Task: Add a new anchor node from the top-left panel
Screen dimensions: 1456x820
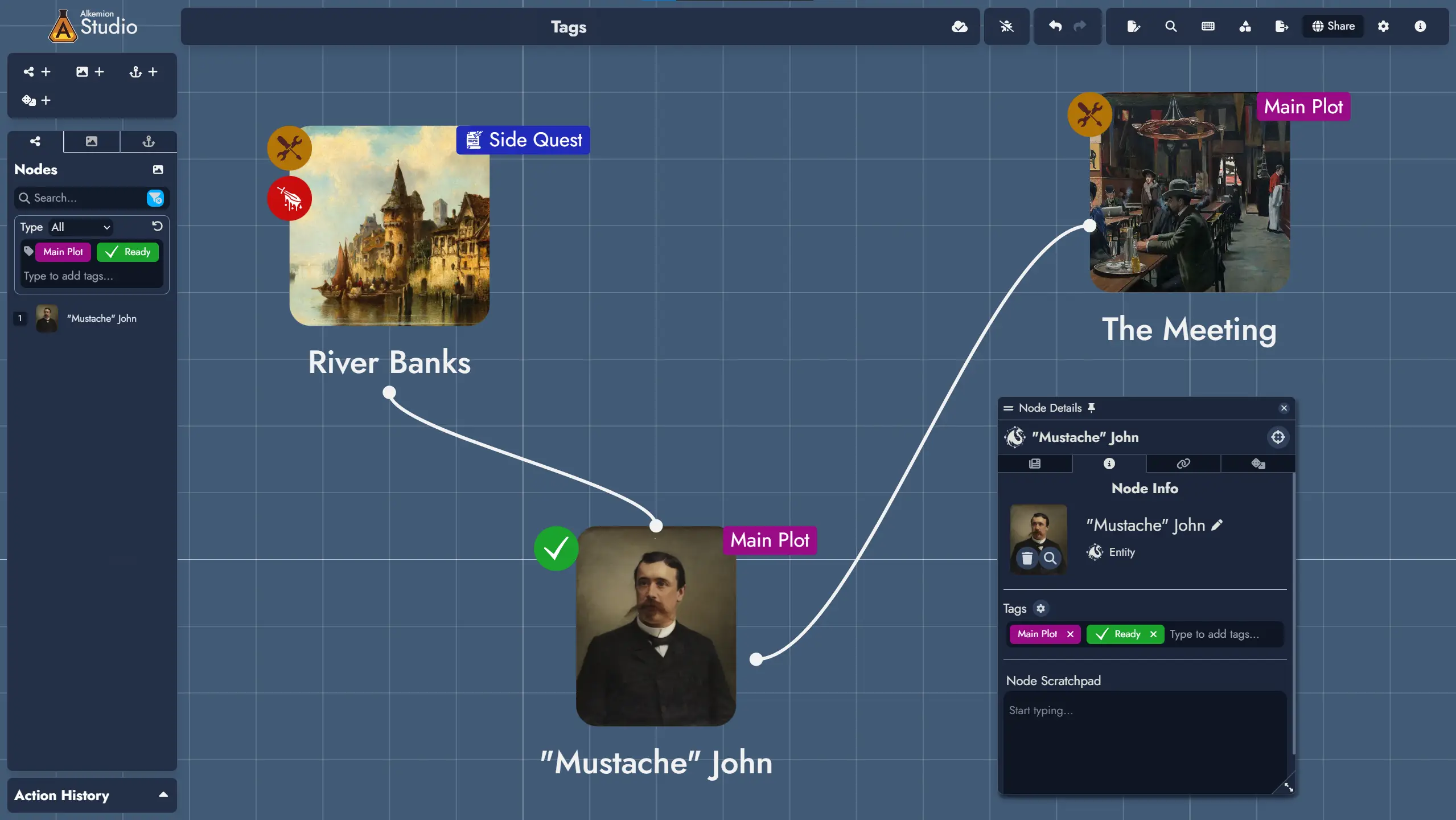Action: [x=153, y=72]
